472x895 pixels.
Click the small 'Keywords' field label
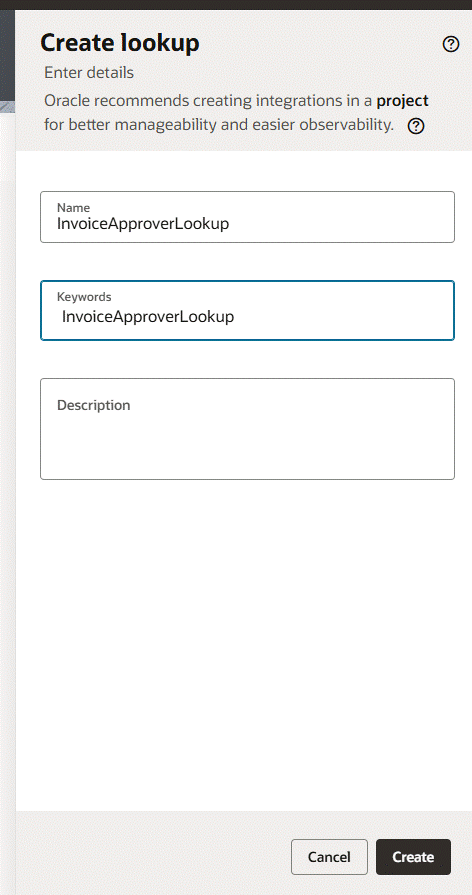84,297
